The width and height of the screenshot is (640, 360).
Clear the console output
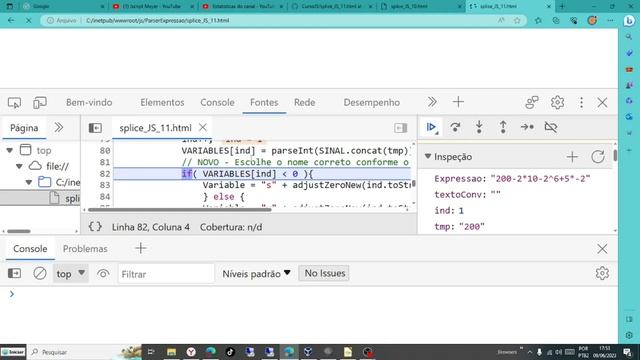(40, 273)
